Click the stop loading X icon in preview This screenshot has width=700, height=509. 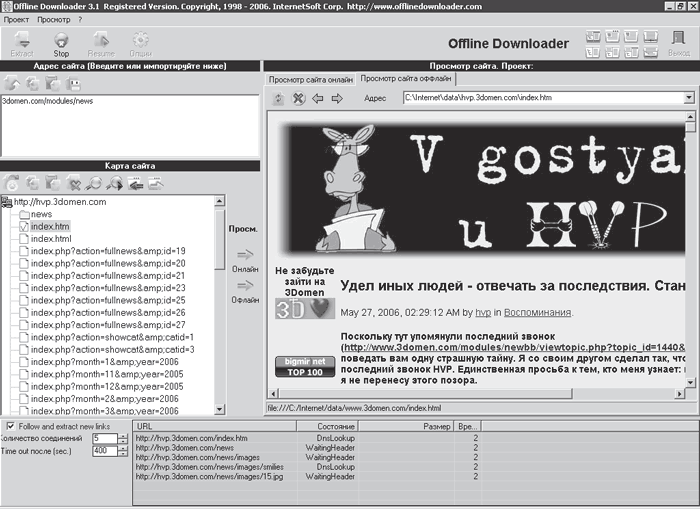298,98
